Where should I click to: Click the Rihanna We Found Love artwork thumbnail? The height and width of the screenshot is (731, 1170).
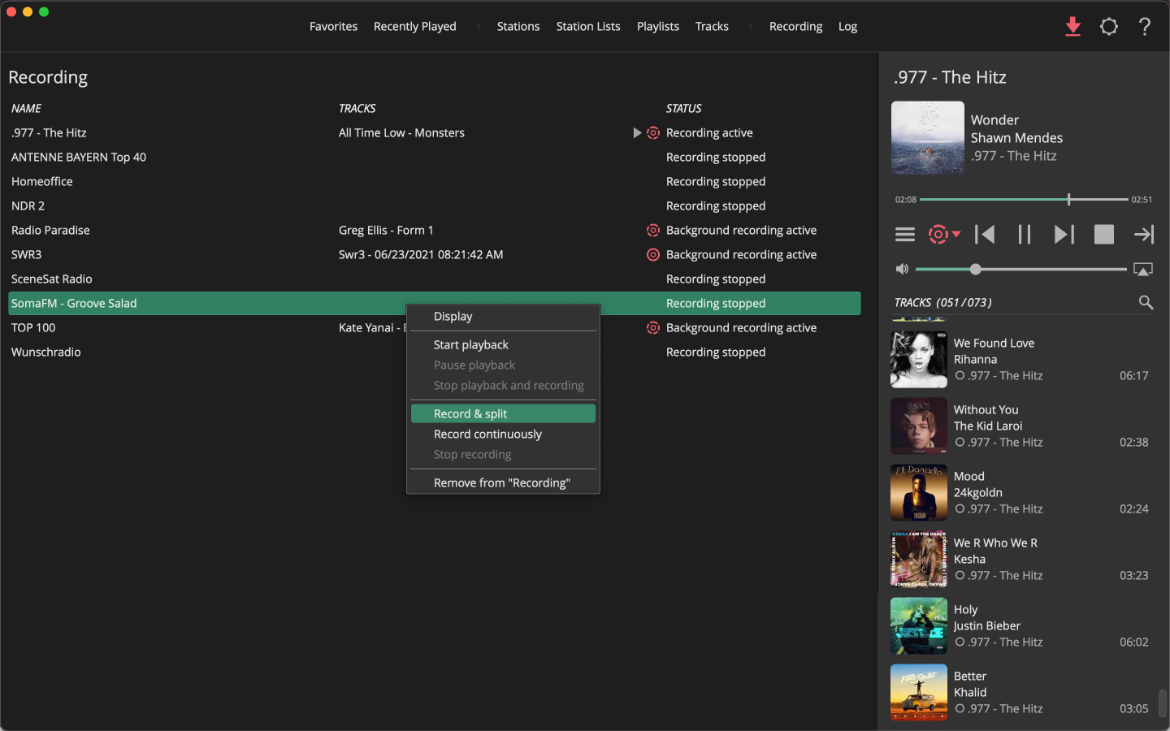tap(918, 359)
